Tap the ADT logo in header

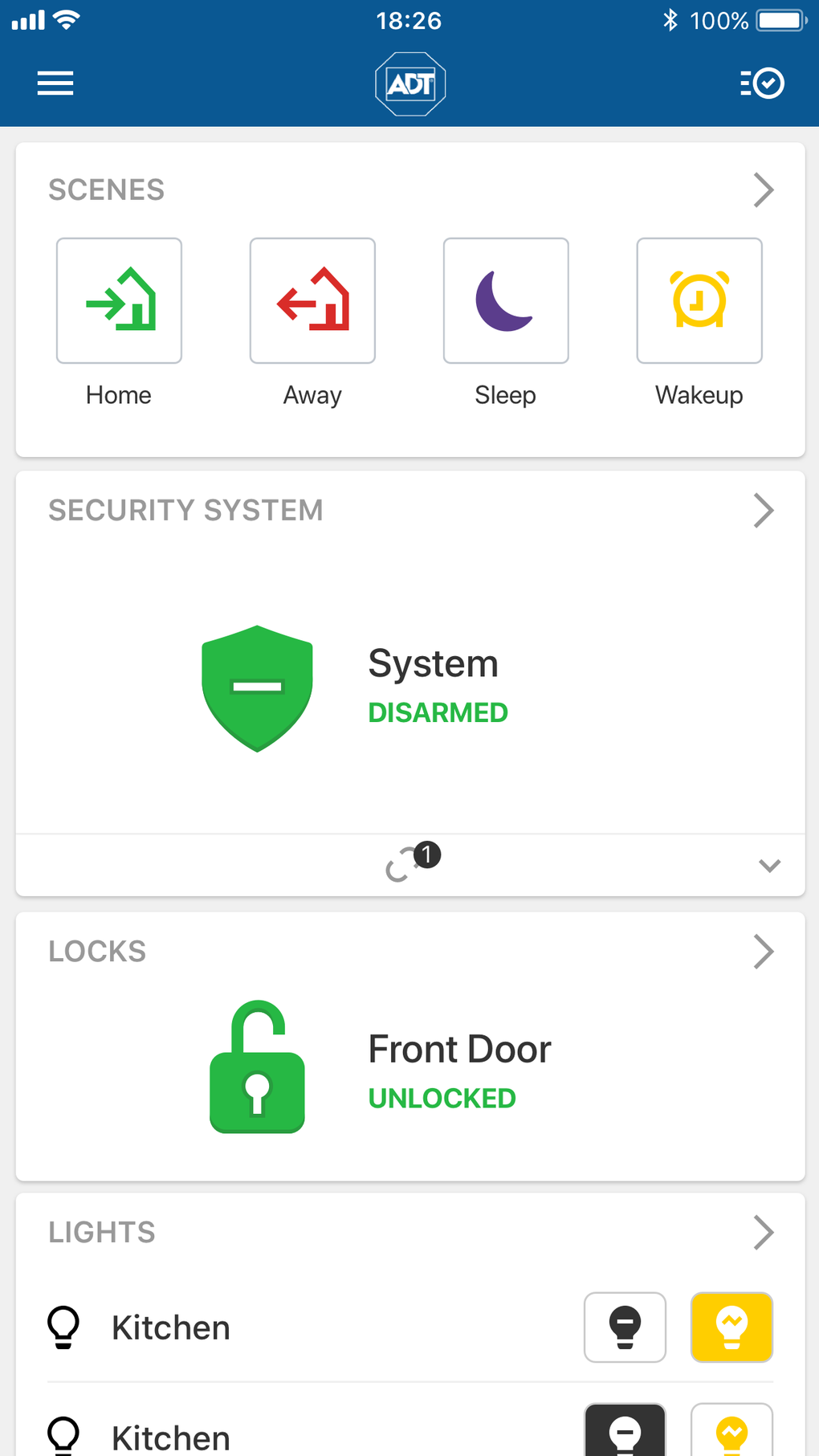point(410,84)
